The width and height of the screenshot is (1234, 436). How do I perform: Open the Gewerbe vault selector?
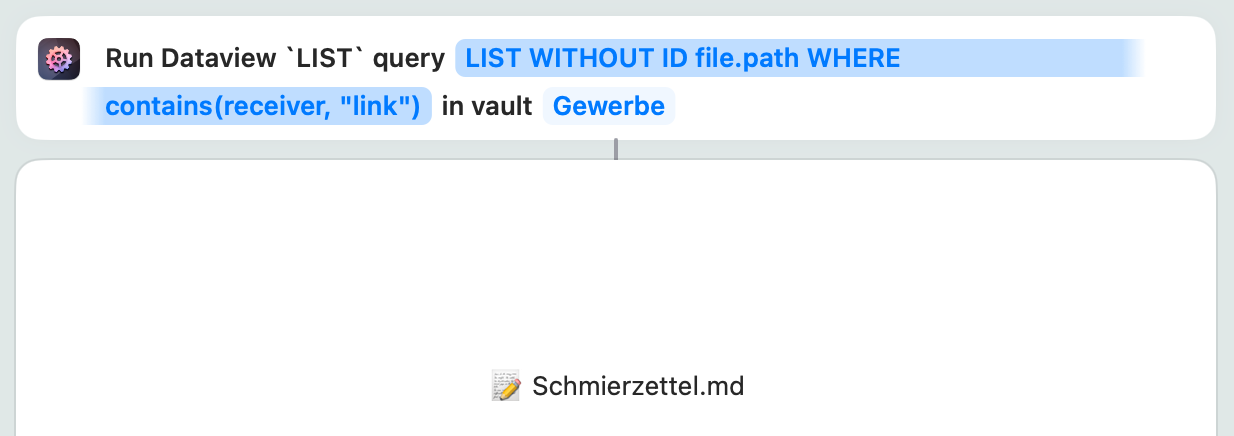608,106
